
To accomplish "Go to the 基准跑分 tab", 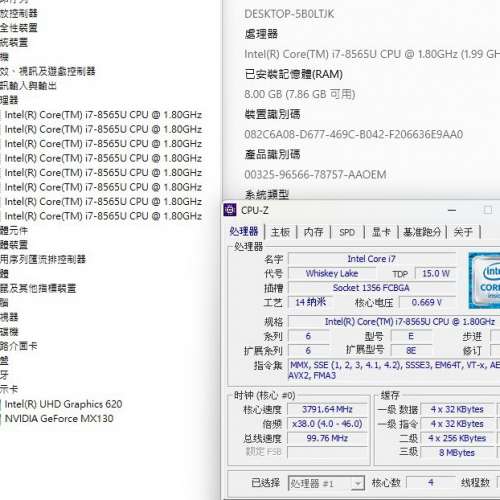I will pyautogui.click(x=422, y=232).
